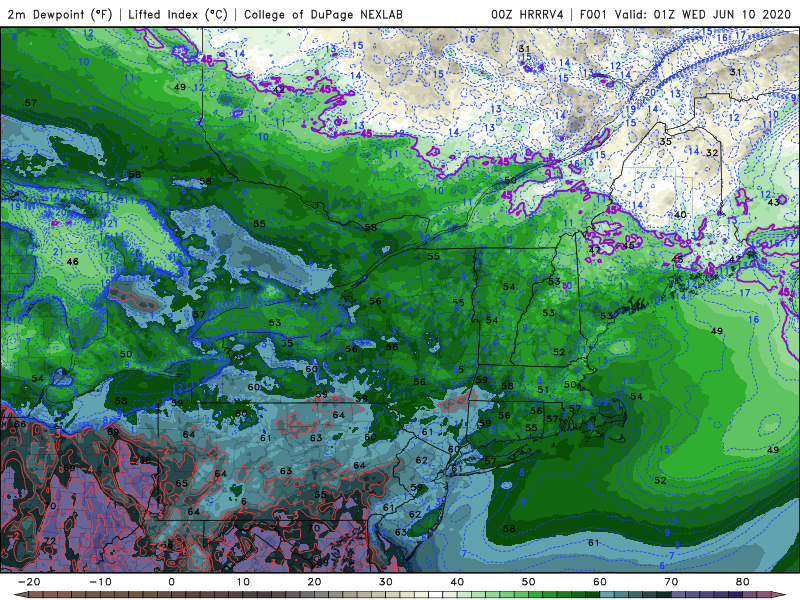Click the "10" color scale label

[243, 582]
